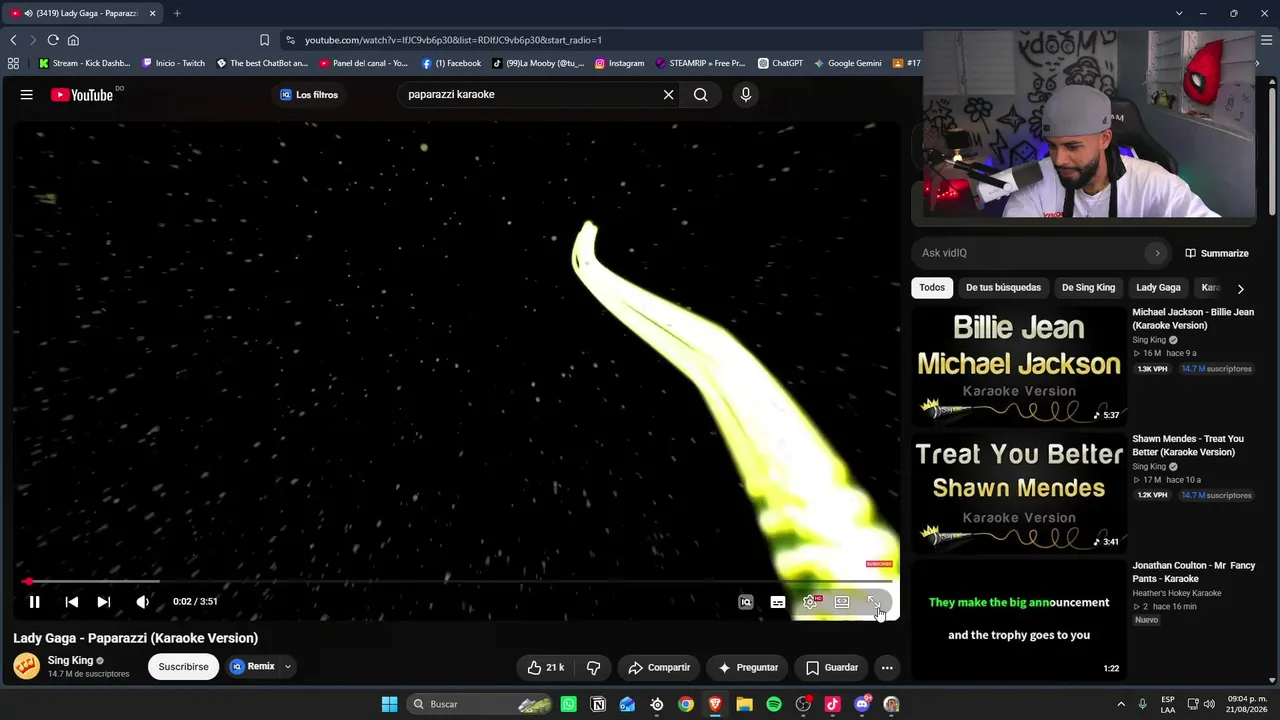The height and width of the screenshot is (720, 1280).
Task: Open Michael Jackson Billie Jean title link
Action: click(1193, 319)
